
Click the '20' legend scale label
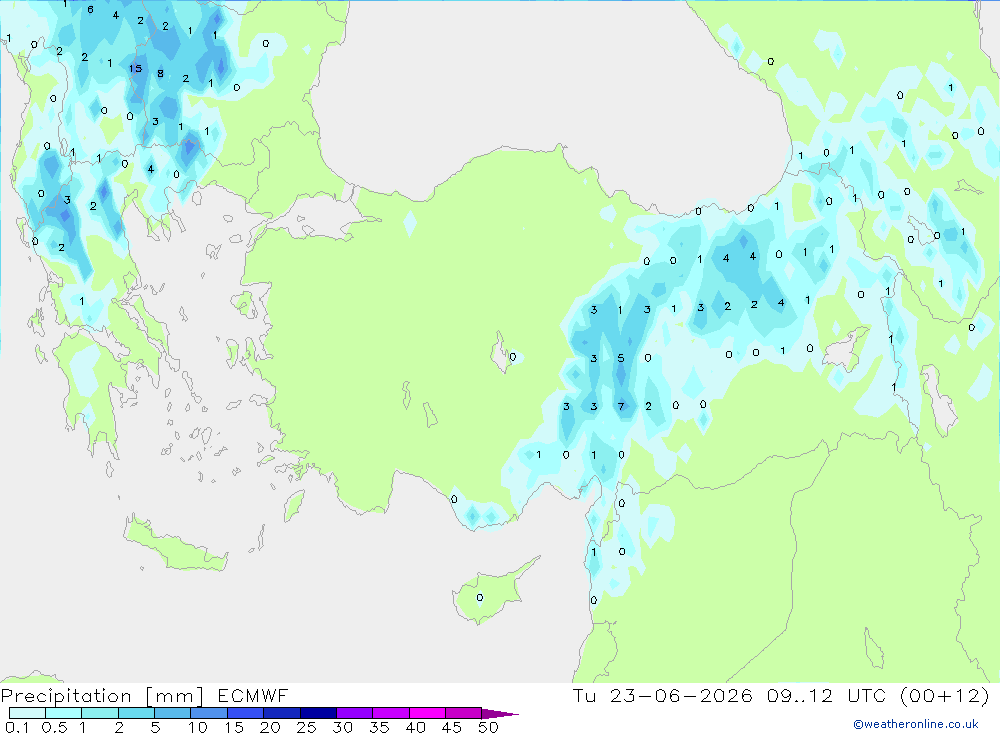click(270, 727)
